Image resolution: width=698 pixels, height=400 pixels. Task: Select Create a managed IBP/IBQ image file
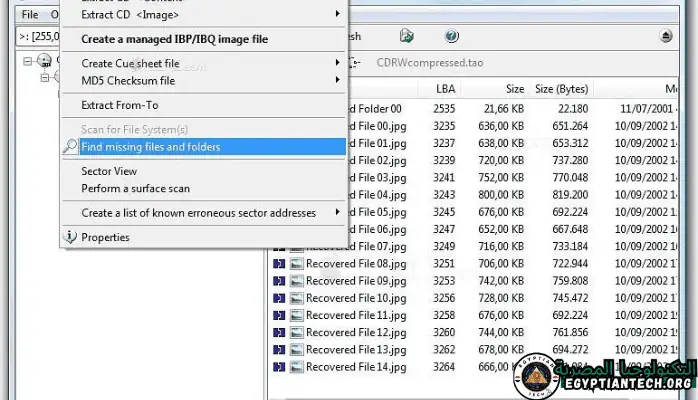click(174, 39)
